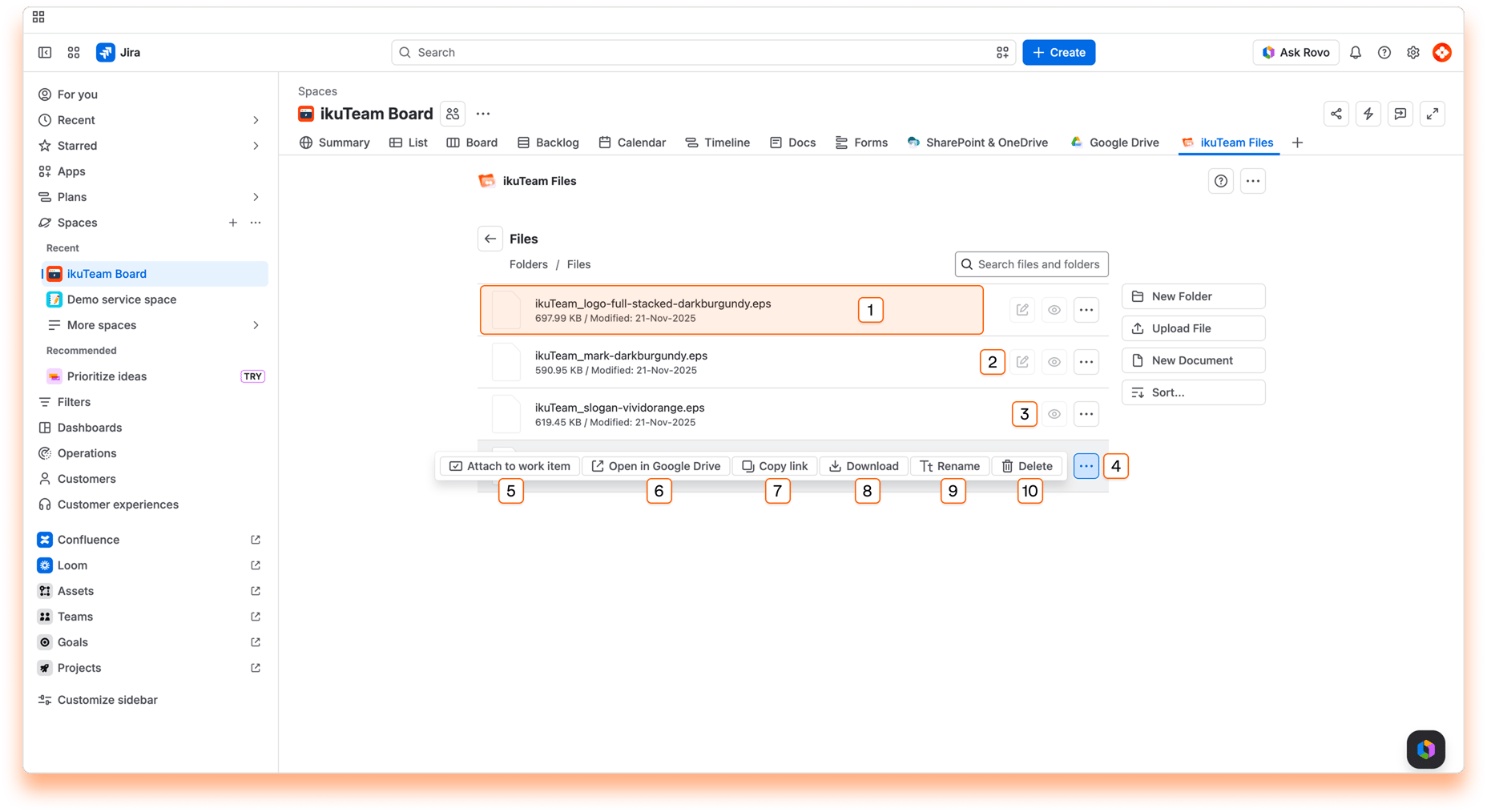Edit the ikuTeam_mark-darkburgundy.eps file
Image resolution: width=1487 pixels, height=812 pixels.
1022,362
